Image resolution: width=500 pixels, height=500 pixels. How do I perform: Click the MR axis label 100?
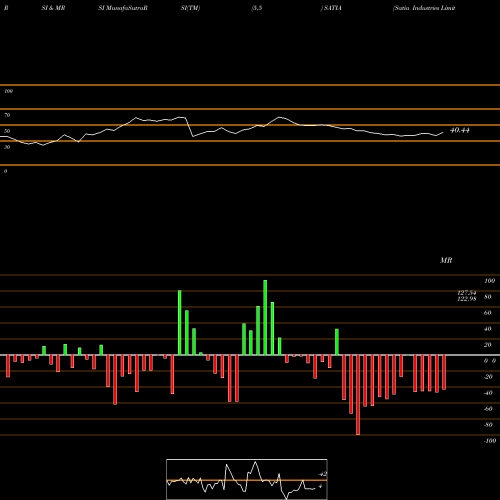coord(489,281)
